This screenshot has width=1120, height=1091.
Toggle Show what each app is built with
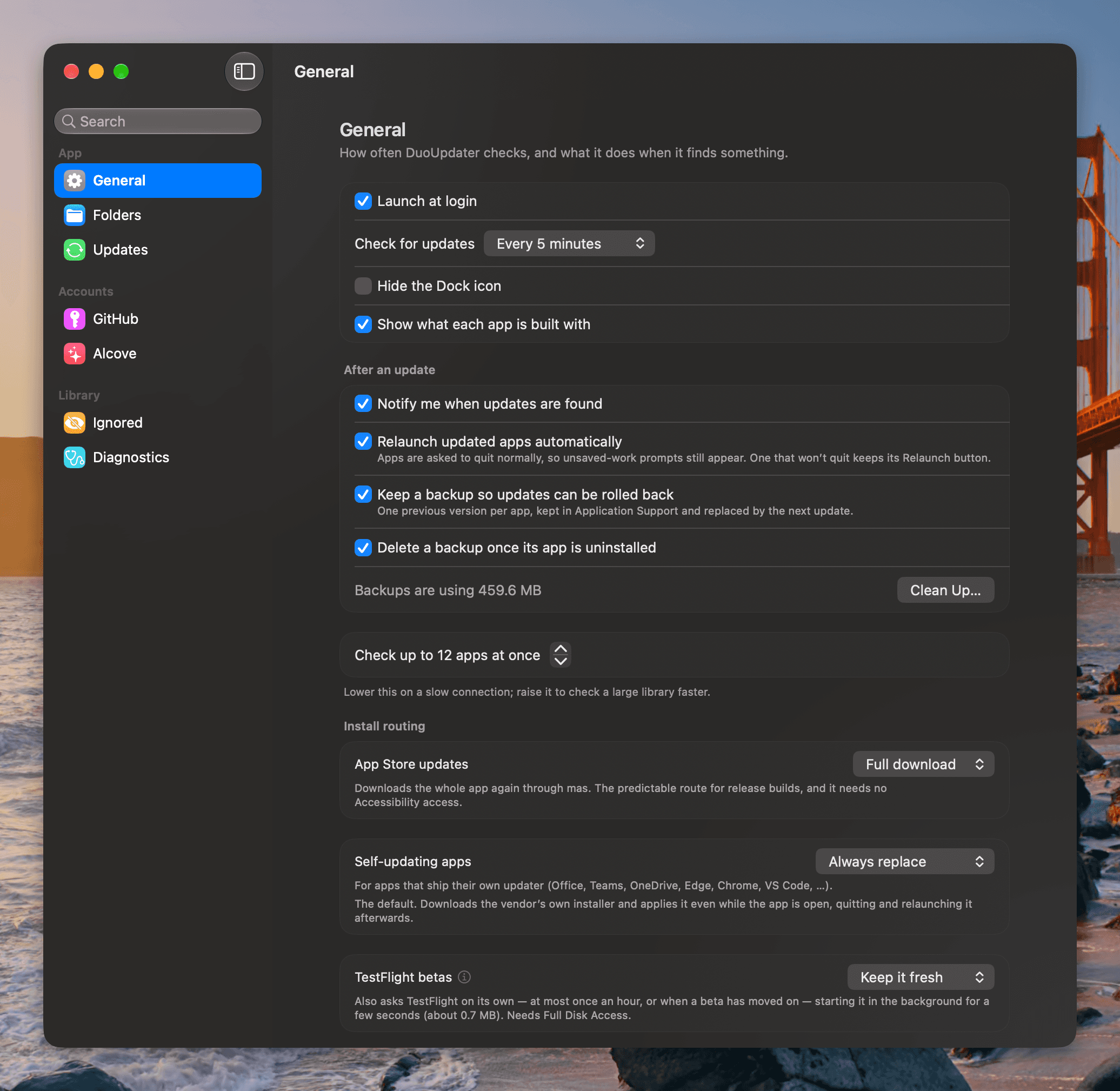[363, 324]
